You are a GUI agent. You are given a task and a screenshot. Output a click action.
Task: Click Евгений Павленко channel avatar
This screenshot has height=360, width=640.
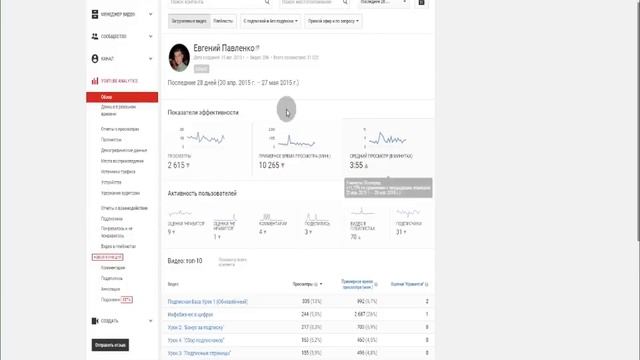179,58
